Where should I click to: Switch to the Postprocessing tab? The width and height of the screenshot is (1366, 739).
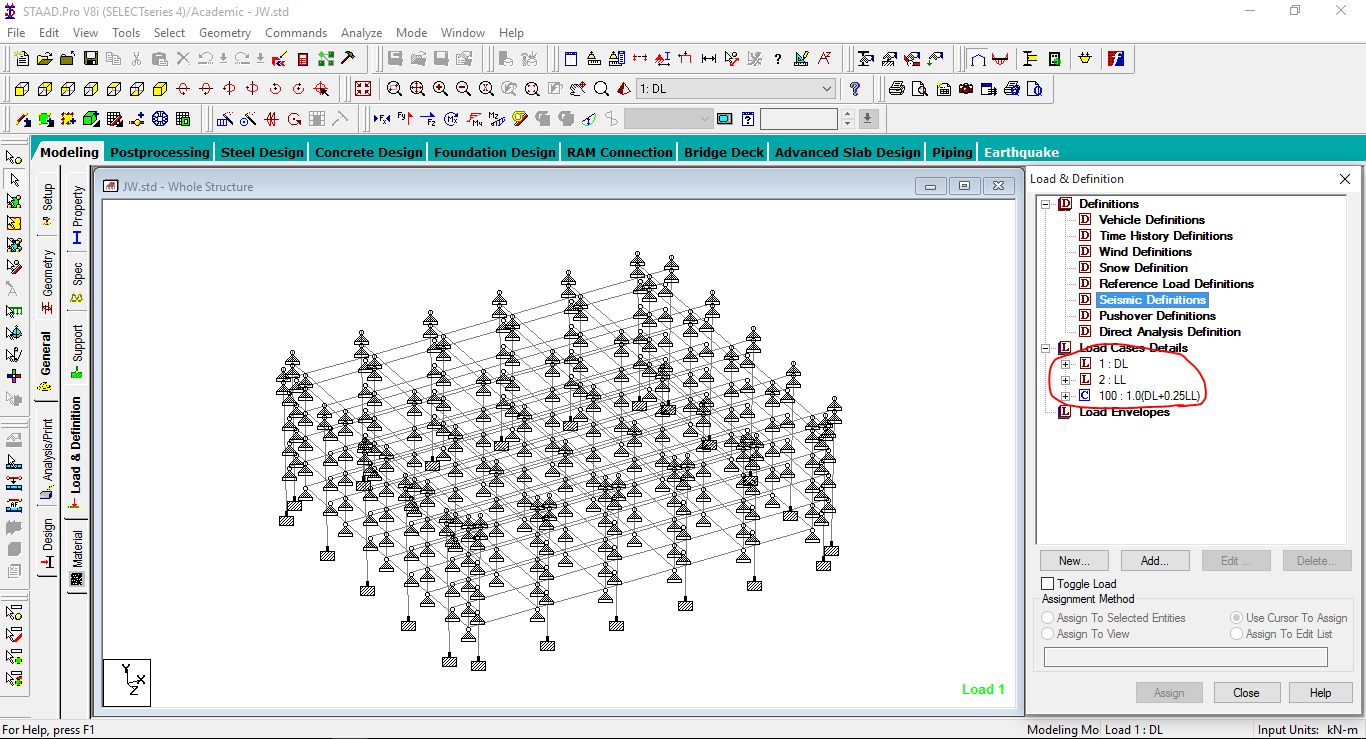point(161,151)
